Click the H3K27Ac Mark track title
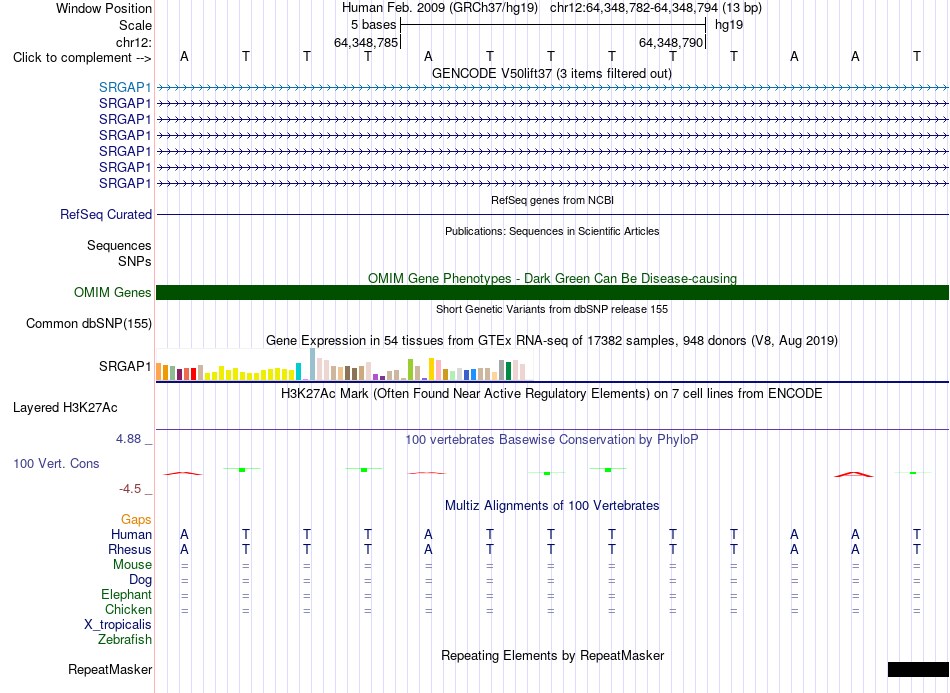Image resolution: width=950 pixels, height=693 pixels. tap(552, 394)
